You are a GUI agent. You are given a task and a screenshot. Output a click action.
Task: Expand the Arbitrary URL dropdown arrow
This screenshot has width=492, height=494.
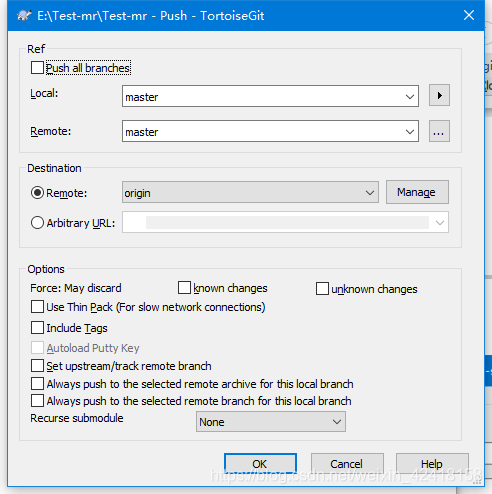[440, 223]
